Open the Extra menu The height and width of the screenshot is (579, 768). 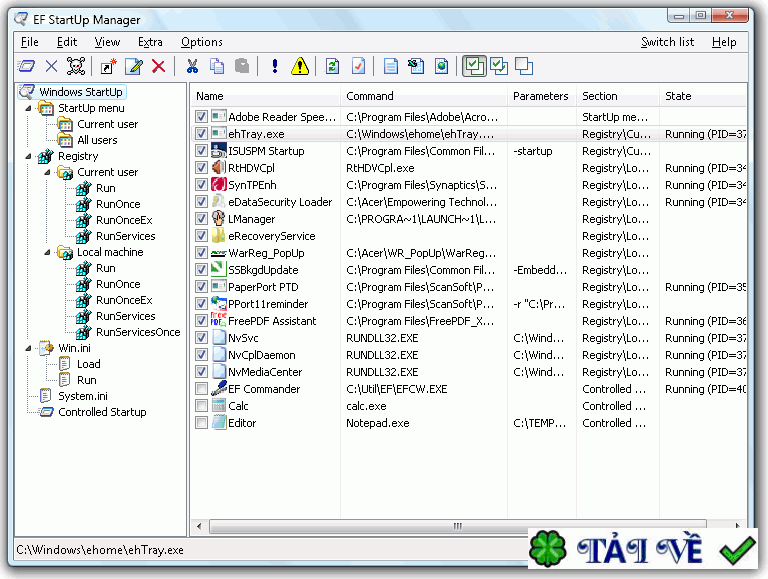(150, 42)
